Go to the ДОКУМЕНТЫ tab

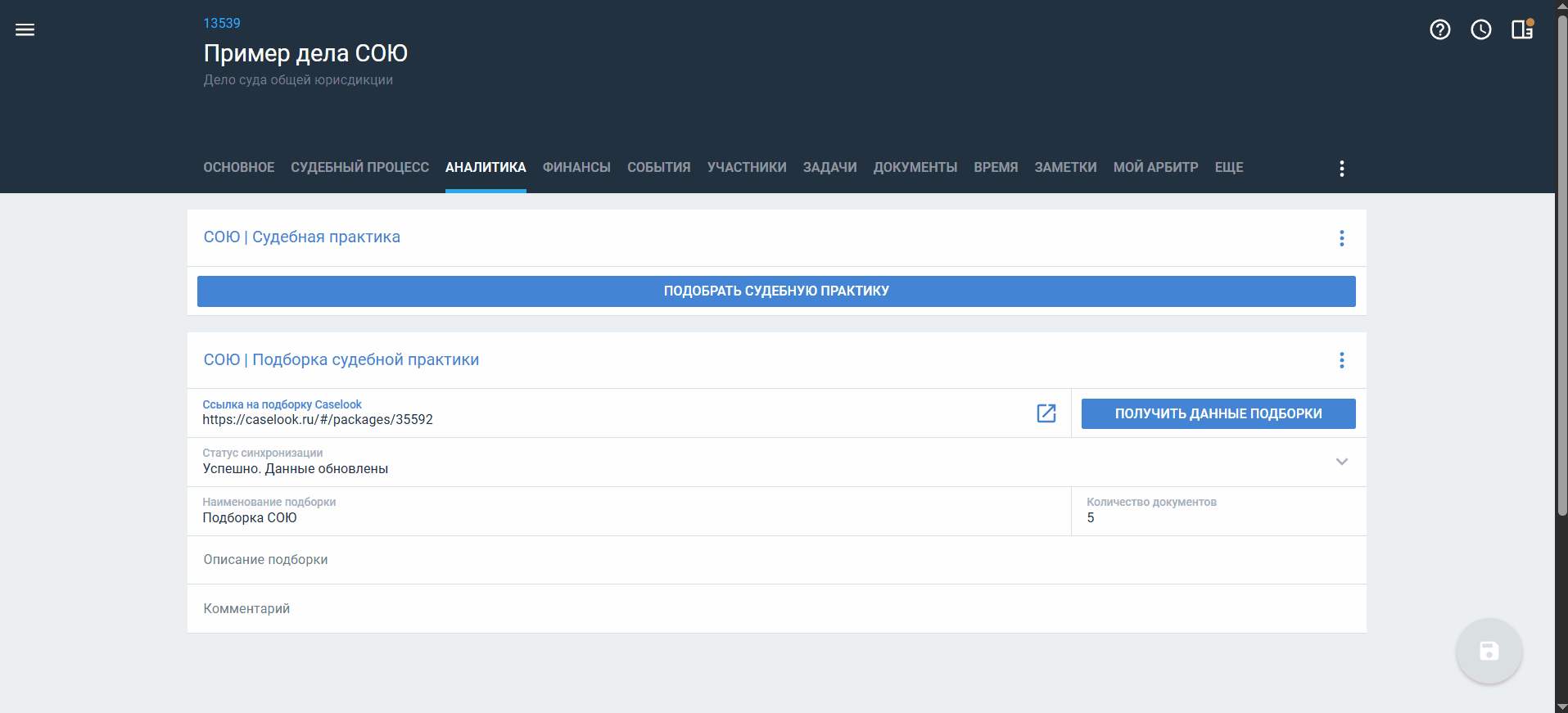coord(915,168)
